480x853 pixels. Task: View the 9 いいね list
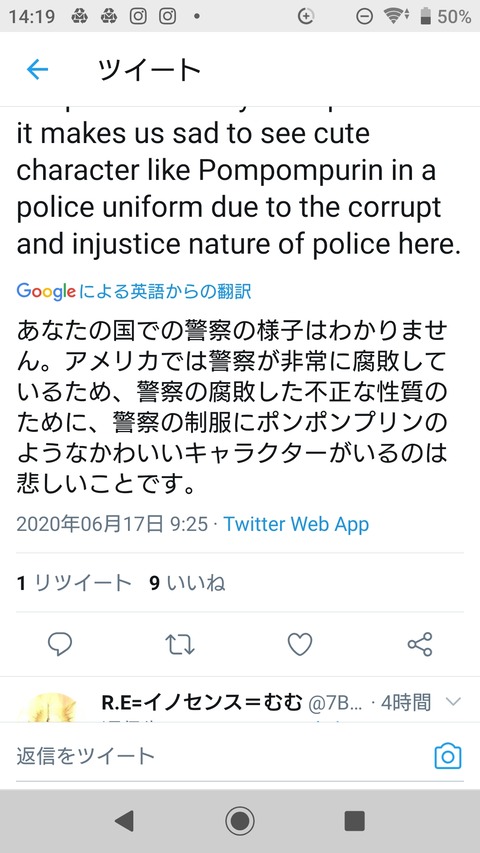(x=187, y=583)
